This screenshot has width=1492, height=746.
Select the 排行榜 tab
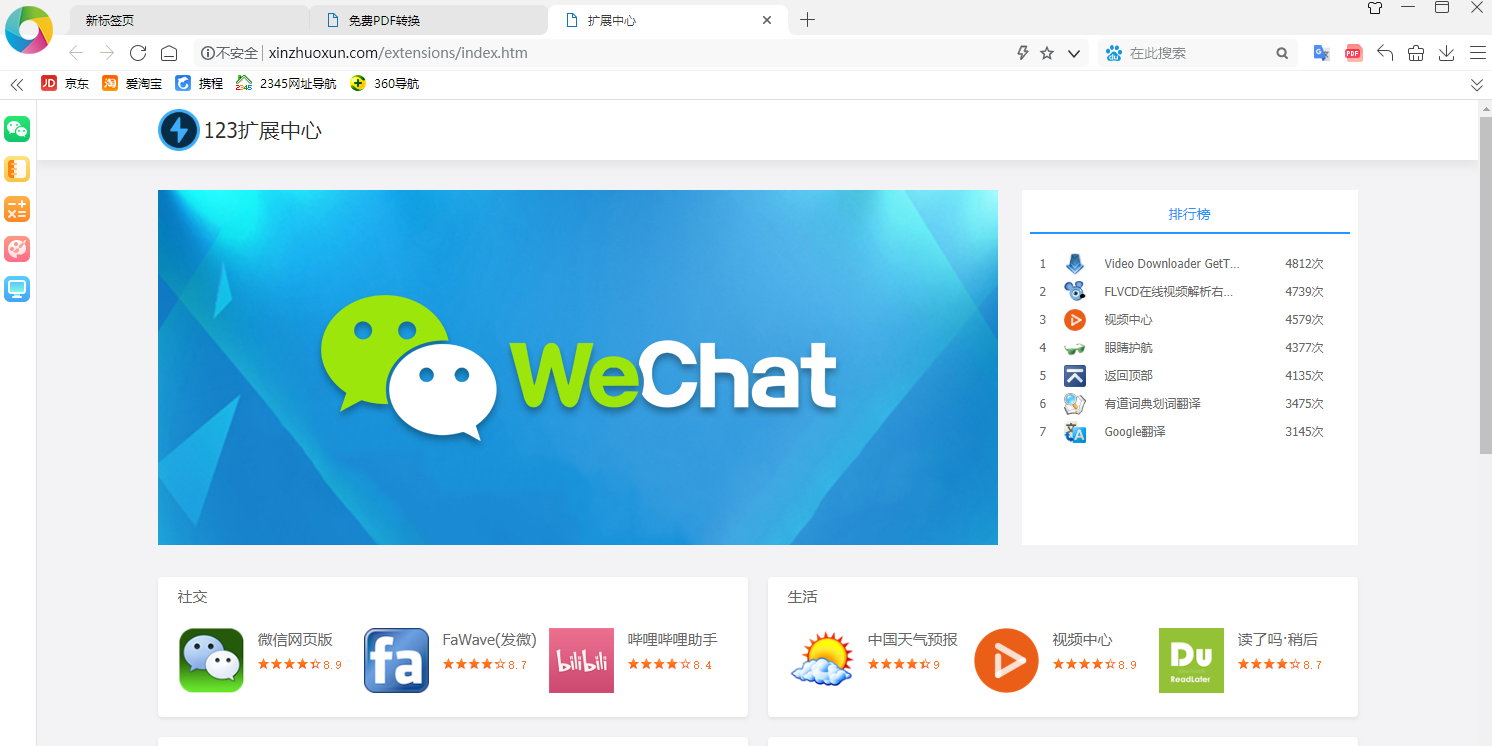[1190, 214]
